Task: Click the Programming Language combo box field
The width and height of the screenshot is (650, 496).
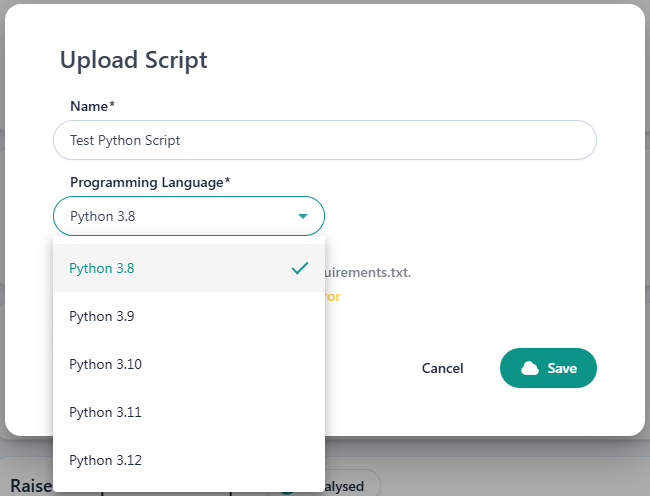Action: (x=180, y=216)
